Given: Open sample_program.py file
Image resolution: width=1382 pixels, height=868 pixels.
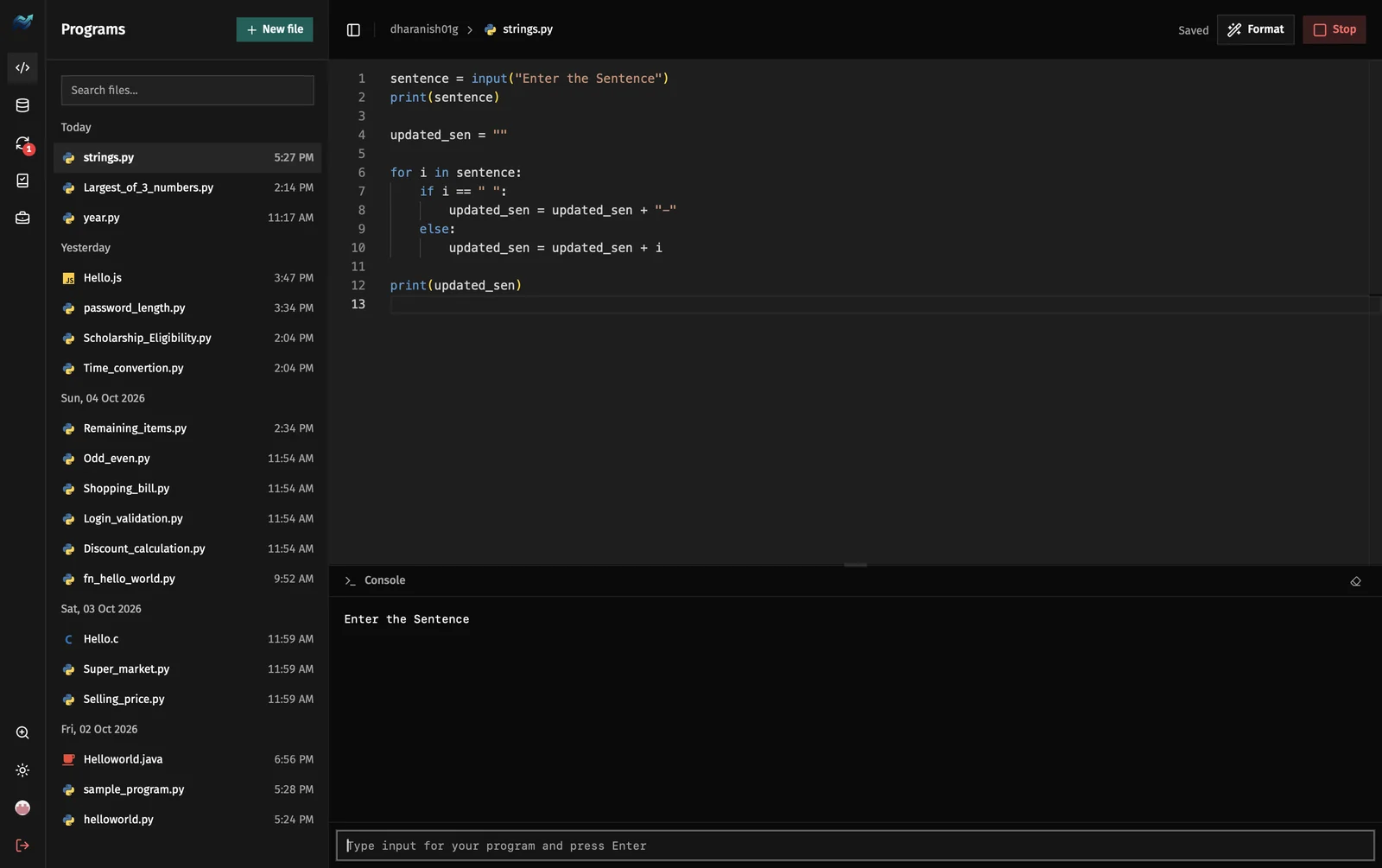Looking at the screenshot, I should [187, 790].
